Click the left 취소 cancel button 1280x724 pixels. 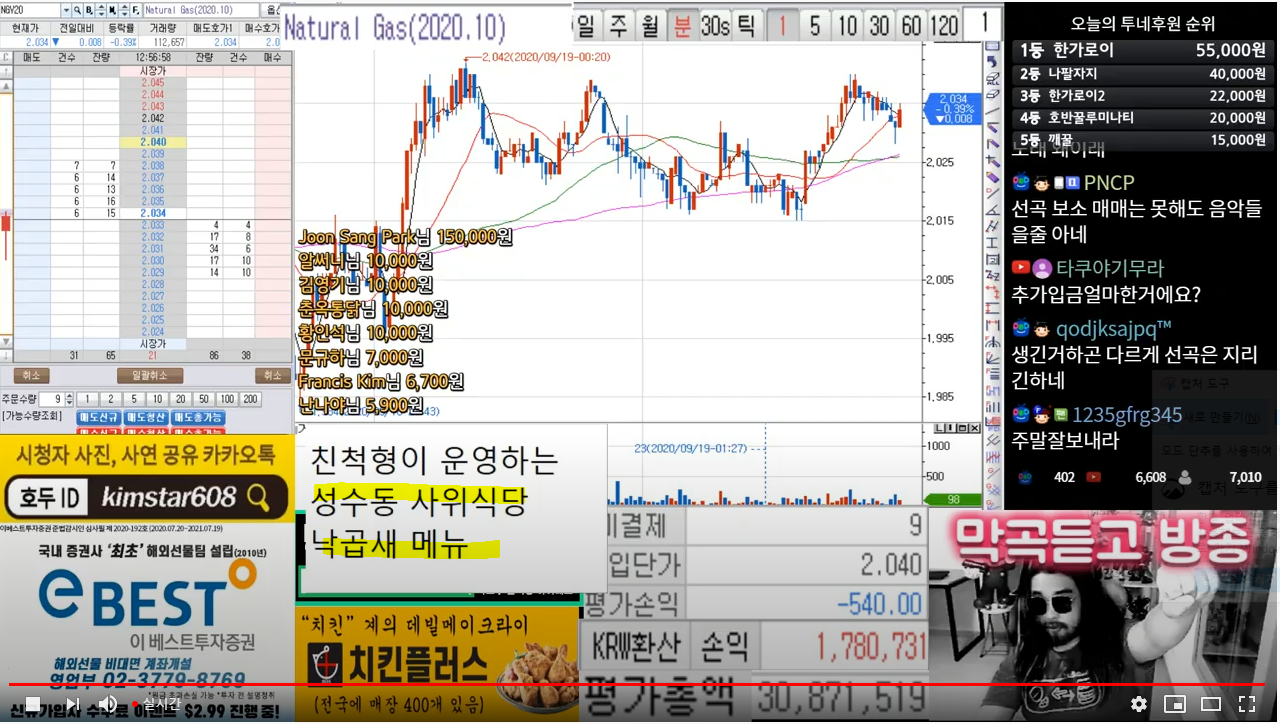32,375
